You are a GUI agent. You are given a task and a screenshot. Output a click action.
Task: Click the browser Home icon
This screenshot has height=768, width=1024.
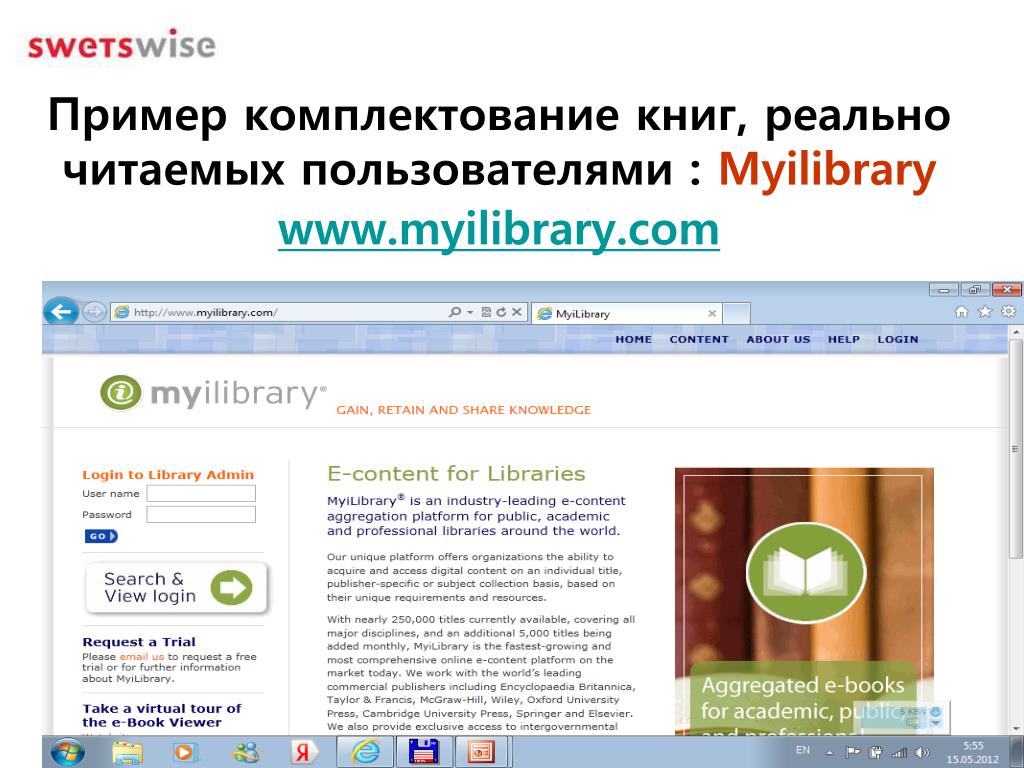[961, 312]
